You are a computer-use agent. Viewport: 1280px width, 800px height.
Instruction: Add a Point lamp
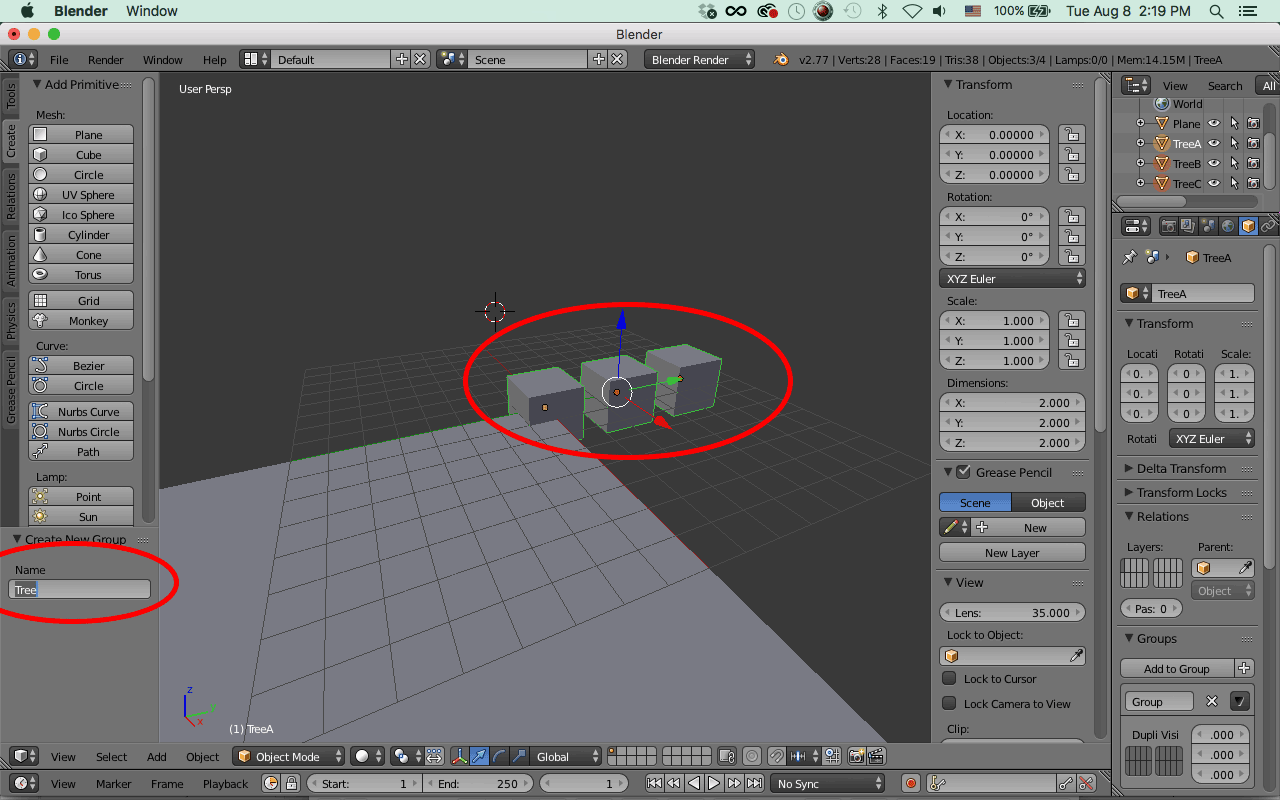pos(81,496)
